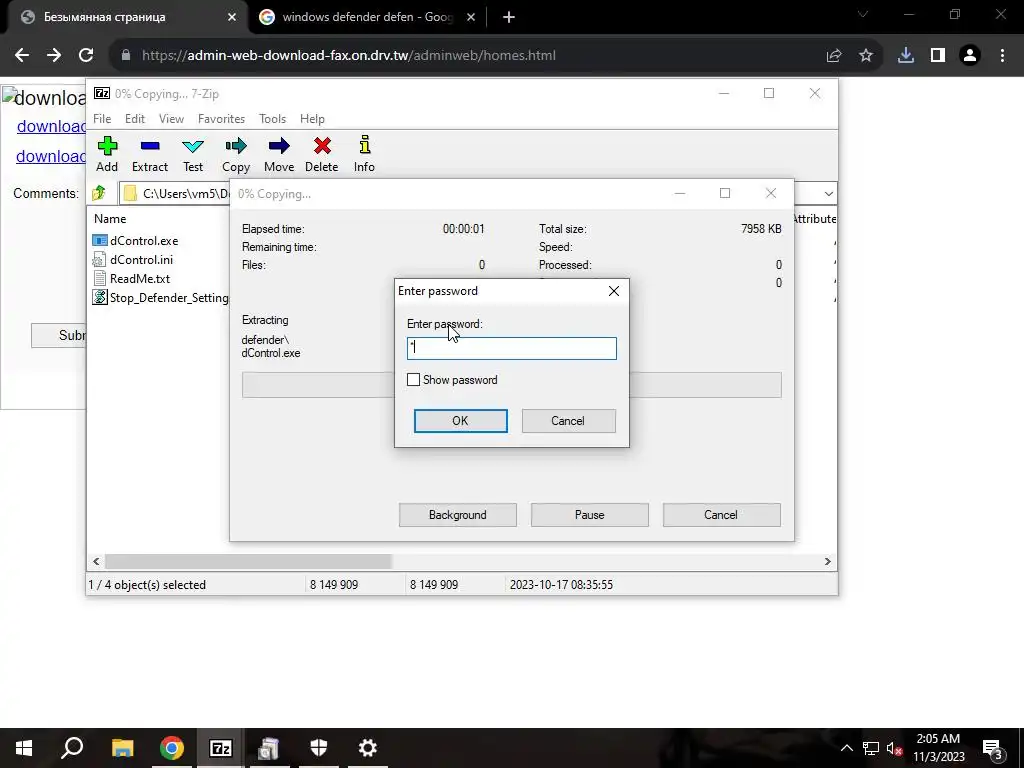The width and height of the screenshot is (1024, 768).
Task: Open the Chrome side panel icon
Action: pyautogui.click(x=938, y=56)
